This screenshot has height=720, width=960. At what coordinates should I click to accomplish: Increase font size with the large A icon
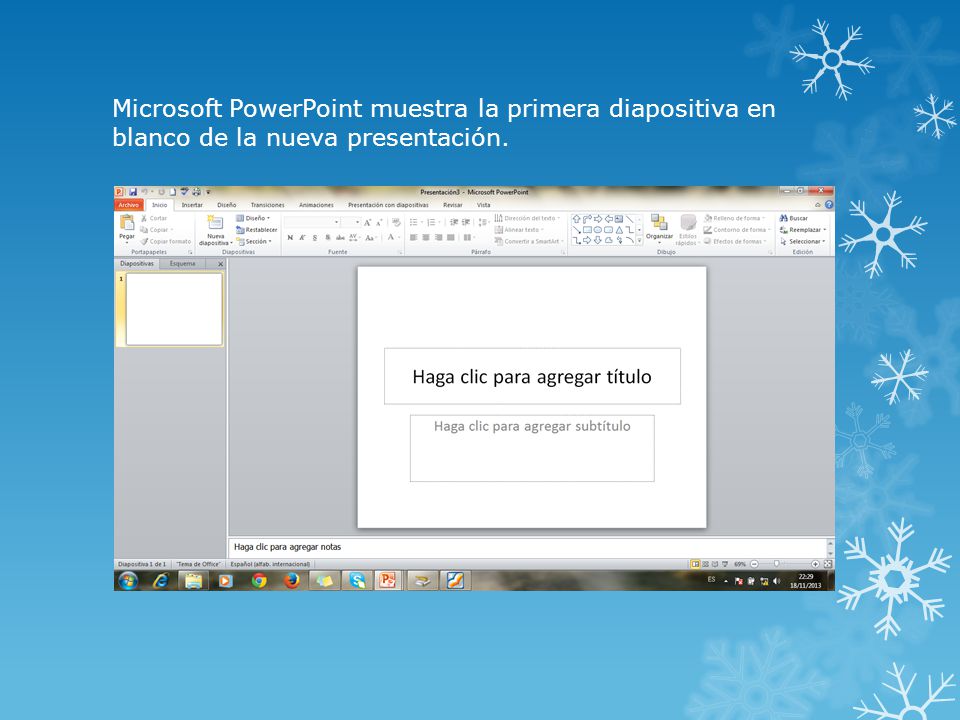tap(367, 222)
